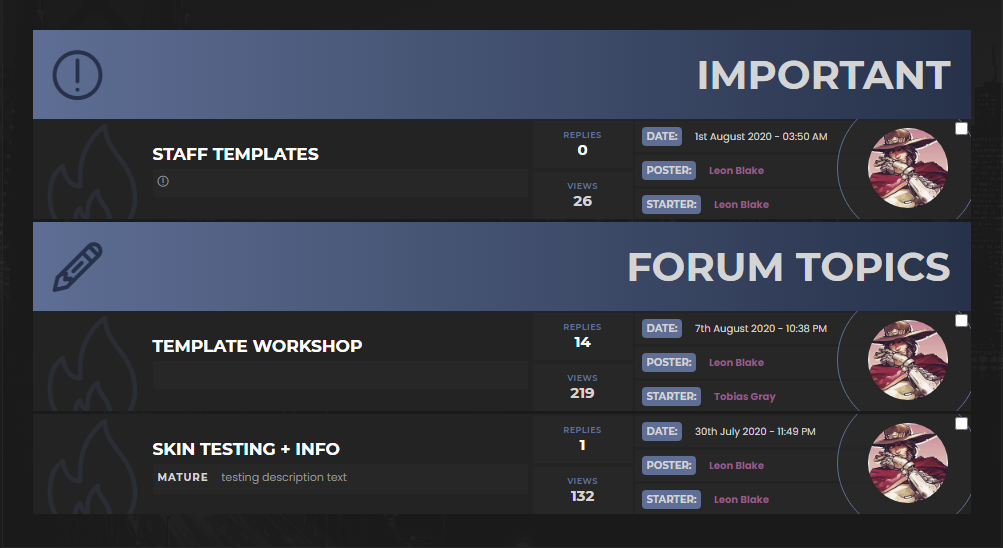Click the Forum Topics section heading

point(788,267)
